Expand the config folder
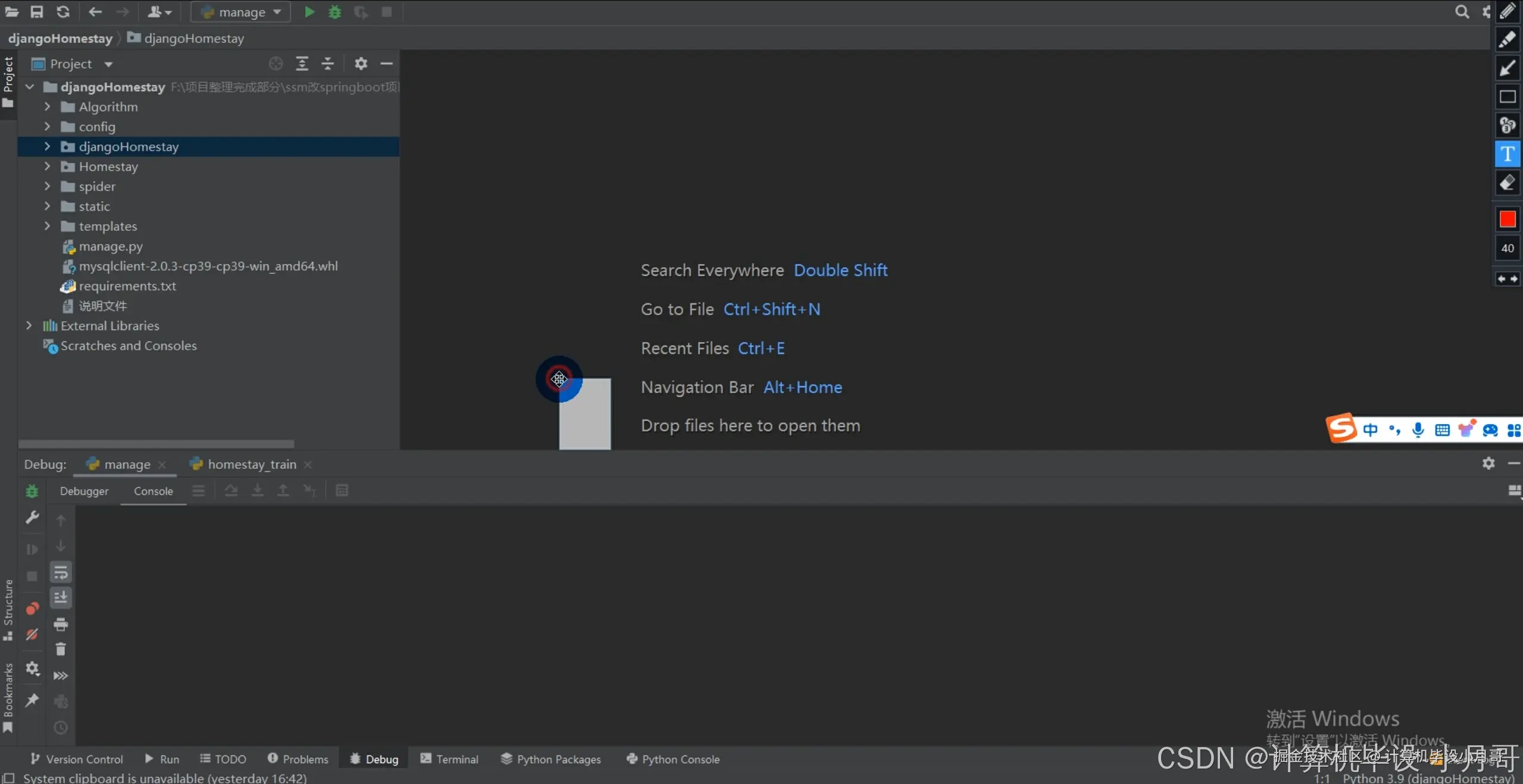 point(47,127)
